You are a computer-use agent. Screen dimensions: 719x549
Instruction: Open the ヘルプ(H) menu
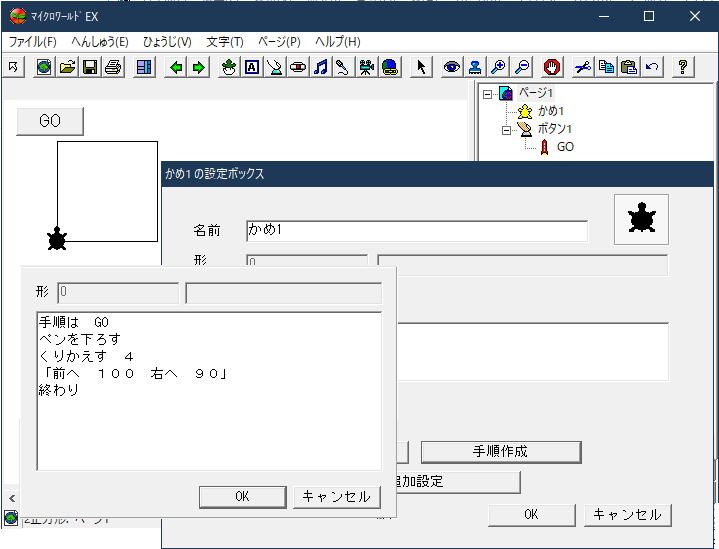pyautogui.click(x=338, y=42)
